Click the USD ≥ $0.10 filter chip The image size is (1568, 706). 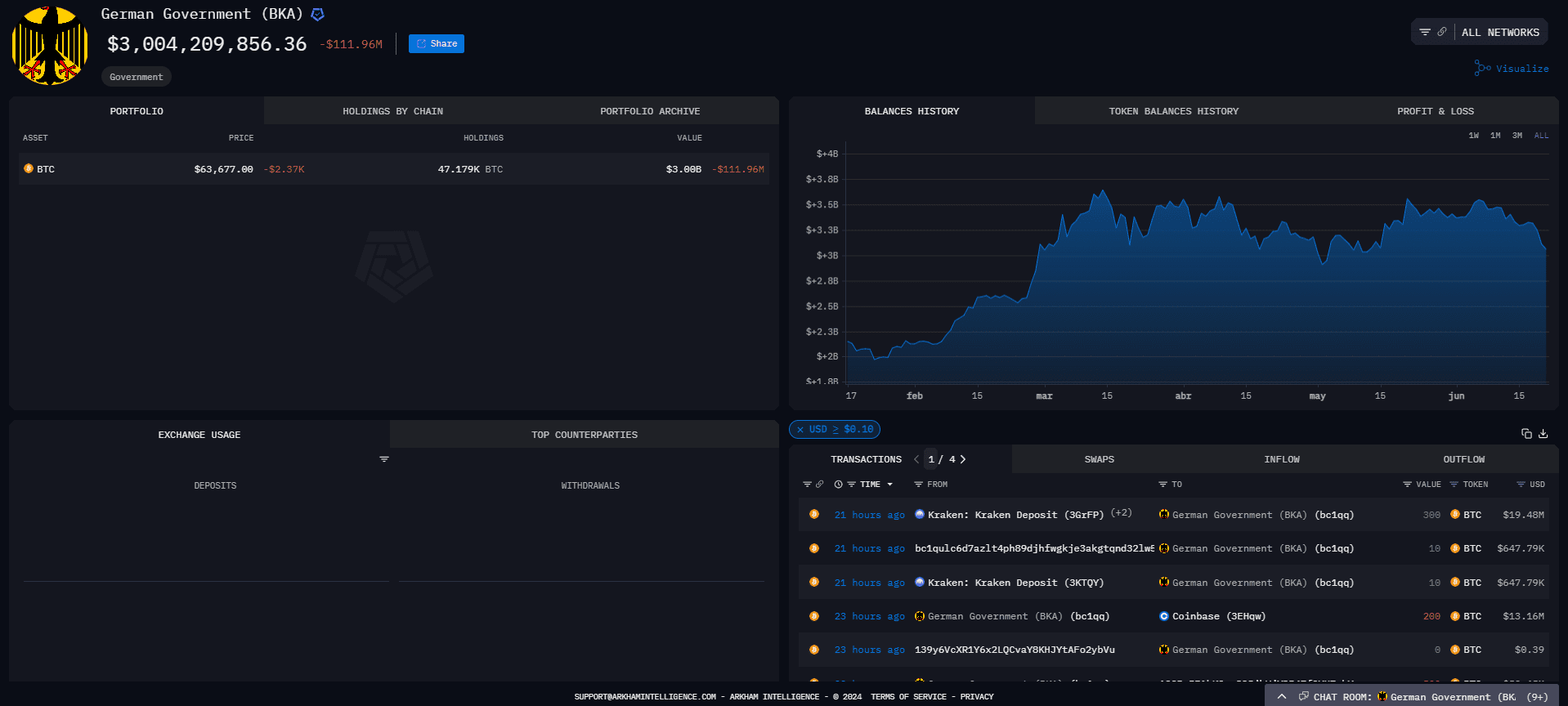pyautogui.click(x=835, y=429)
